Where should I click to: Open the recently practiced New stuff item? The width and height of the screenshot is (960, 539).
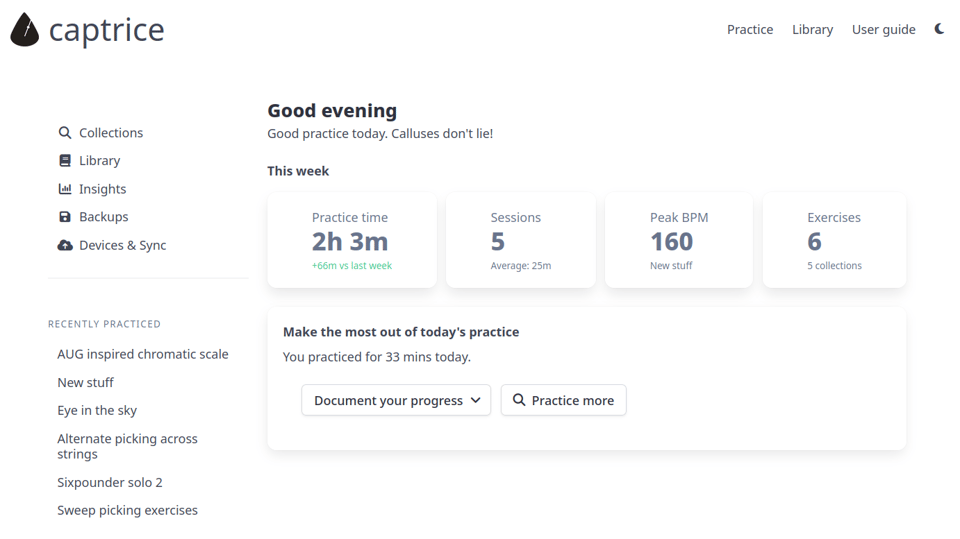[x=86, y=382]
